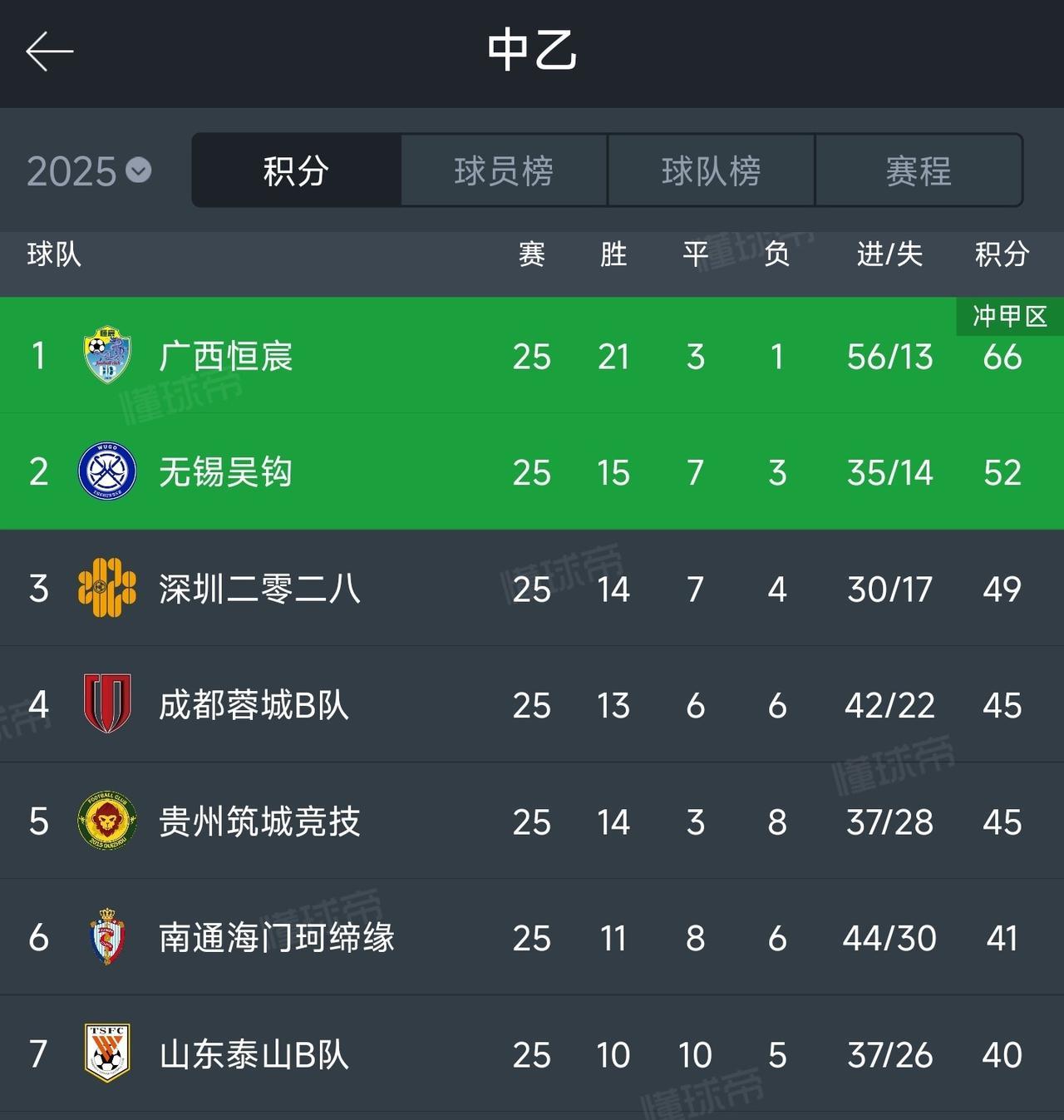Image resolution: width=1064 pixels, height=1120 pixels.
Task: Open the 2025 year selector
Action: pyautogui.click(x=89, y=171)
